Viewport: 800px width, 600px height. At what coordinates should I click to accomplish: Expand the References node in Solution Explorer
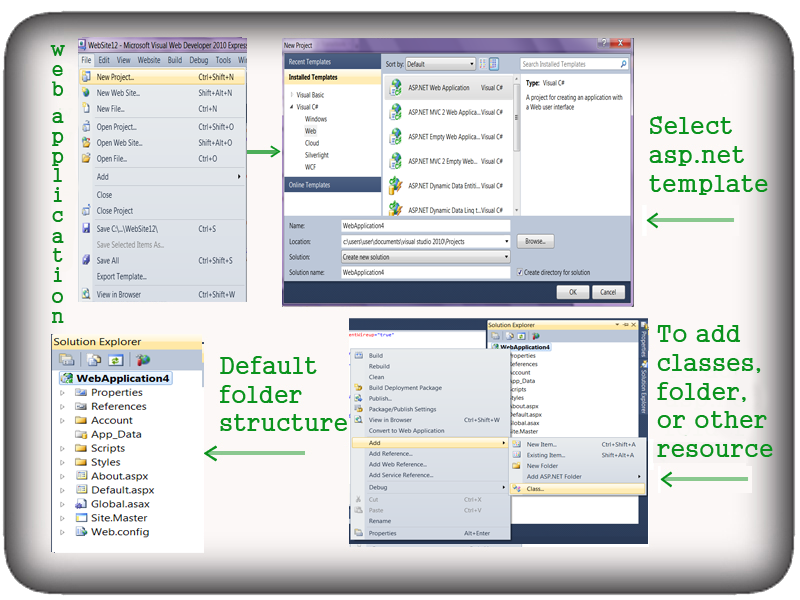[x=62, y=406]
